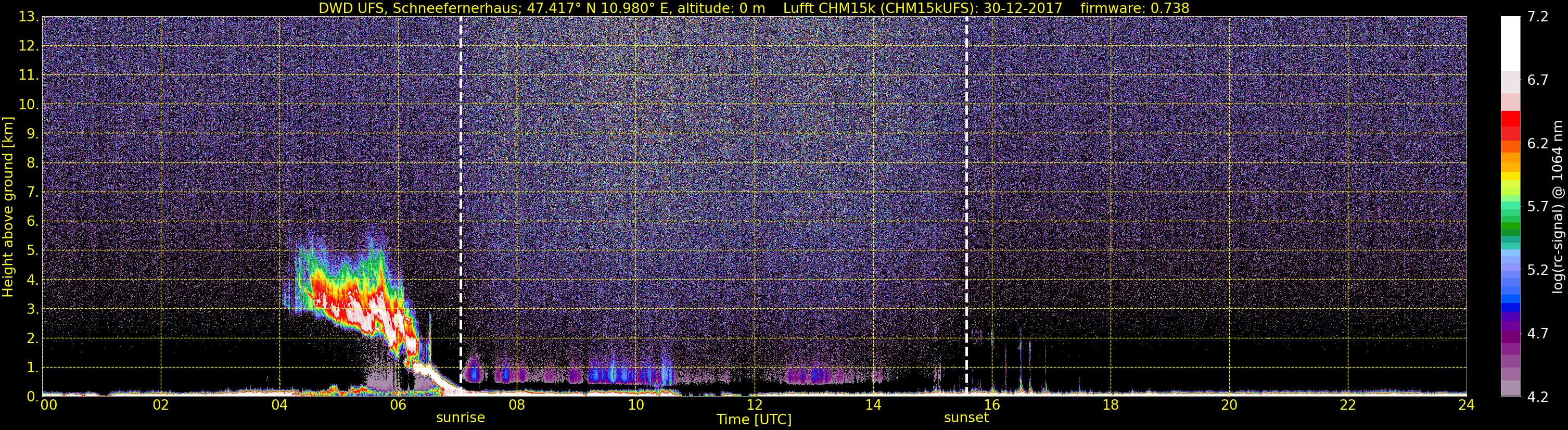Click the colorbar value '7.2'

click(x=1538, y=17)
